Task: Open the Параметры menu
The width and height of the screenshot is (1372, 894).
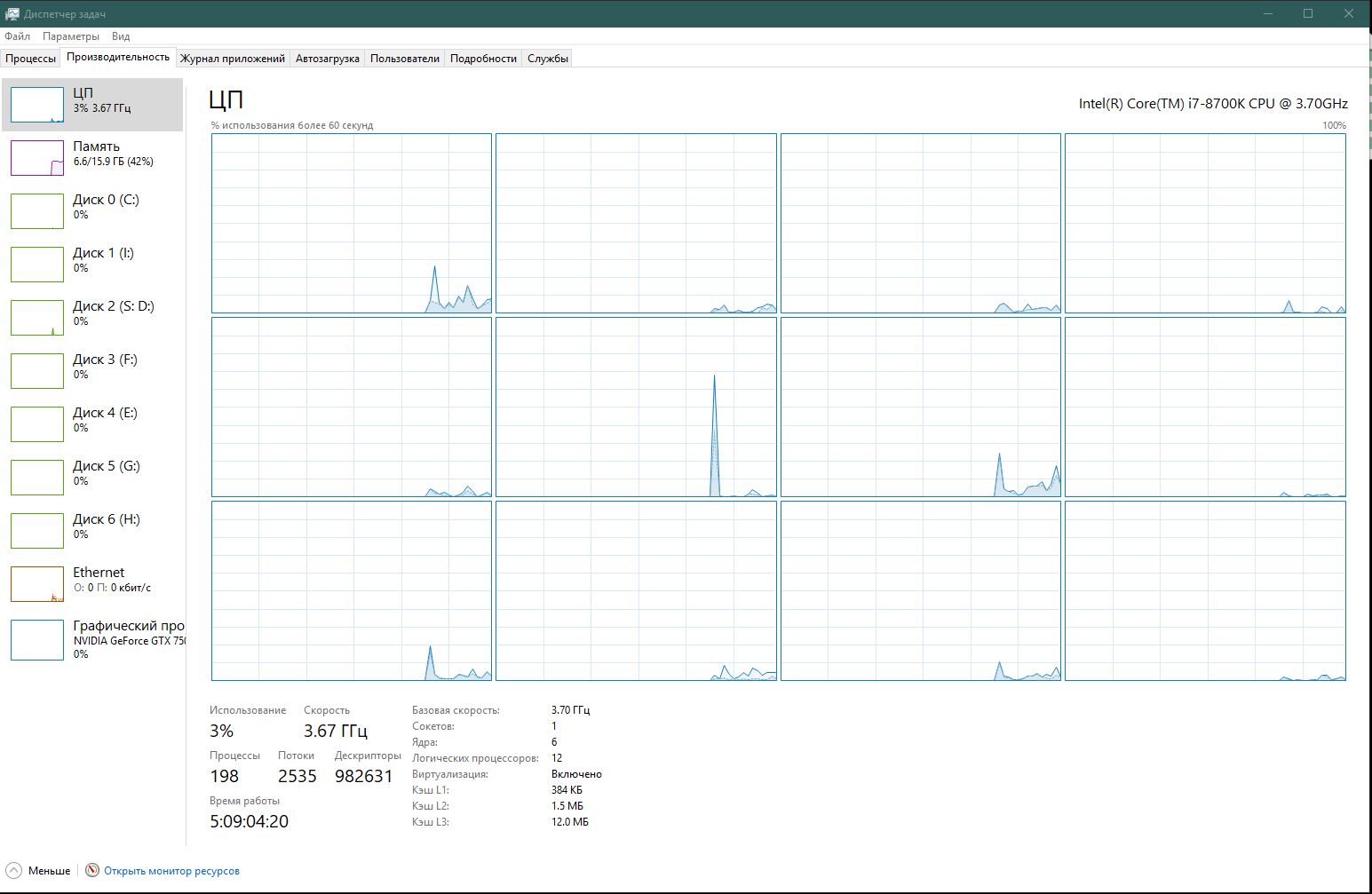Action: (71, 36)
